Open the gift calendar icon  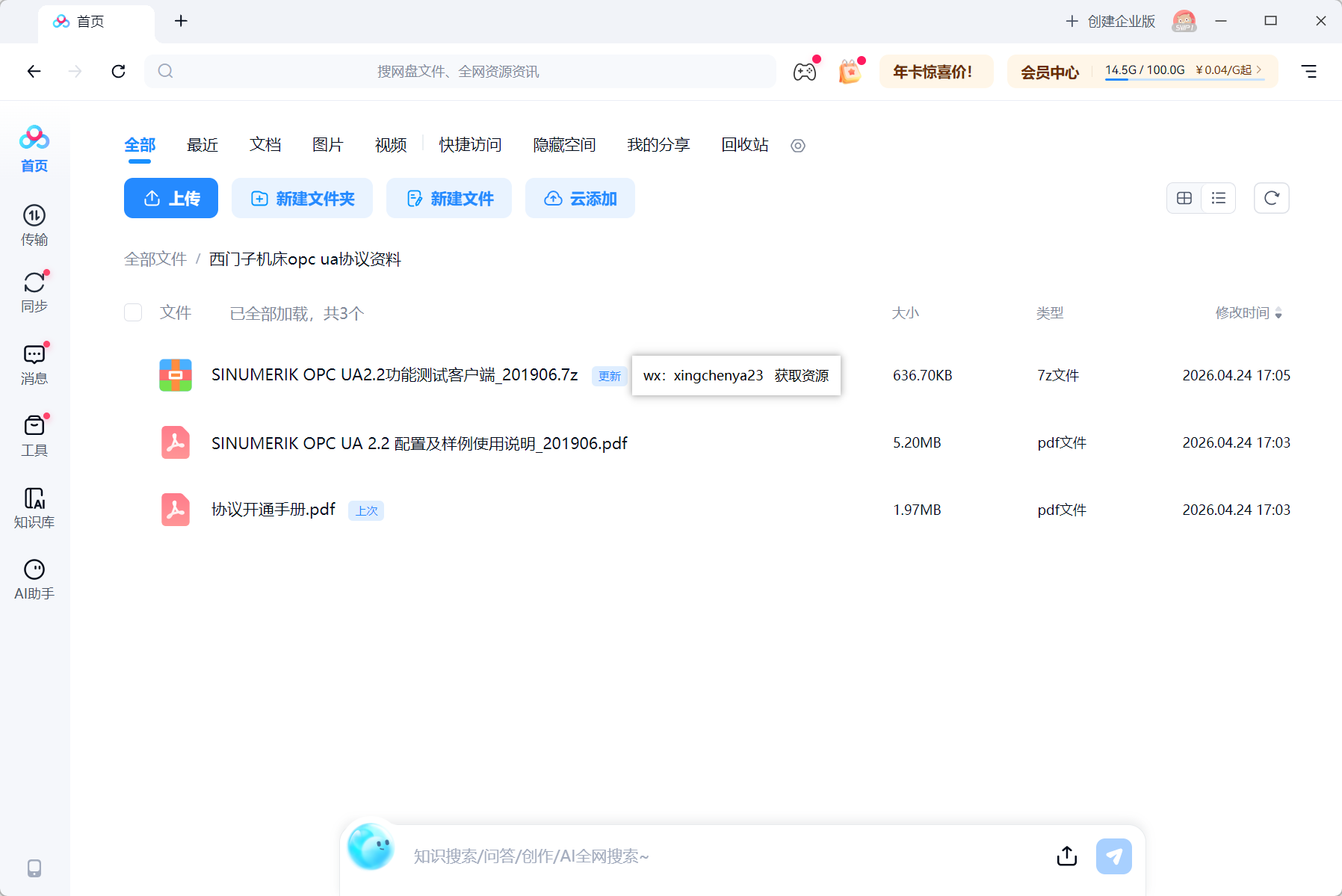tap(850, 72)
